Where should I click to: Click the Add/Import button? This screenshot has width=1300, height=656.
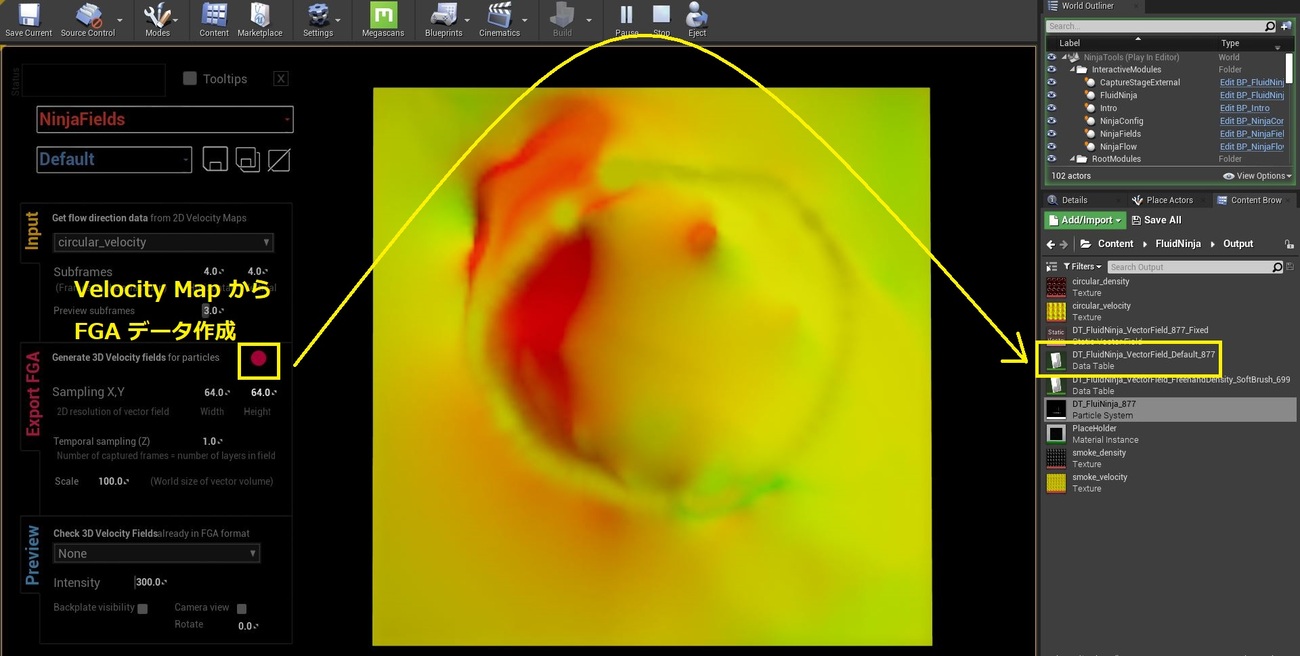1085,220
